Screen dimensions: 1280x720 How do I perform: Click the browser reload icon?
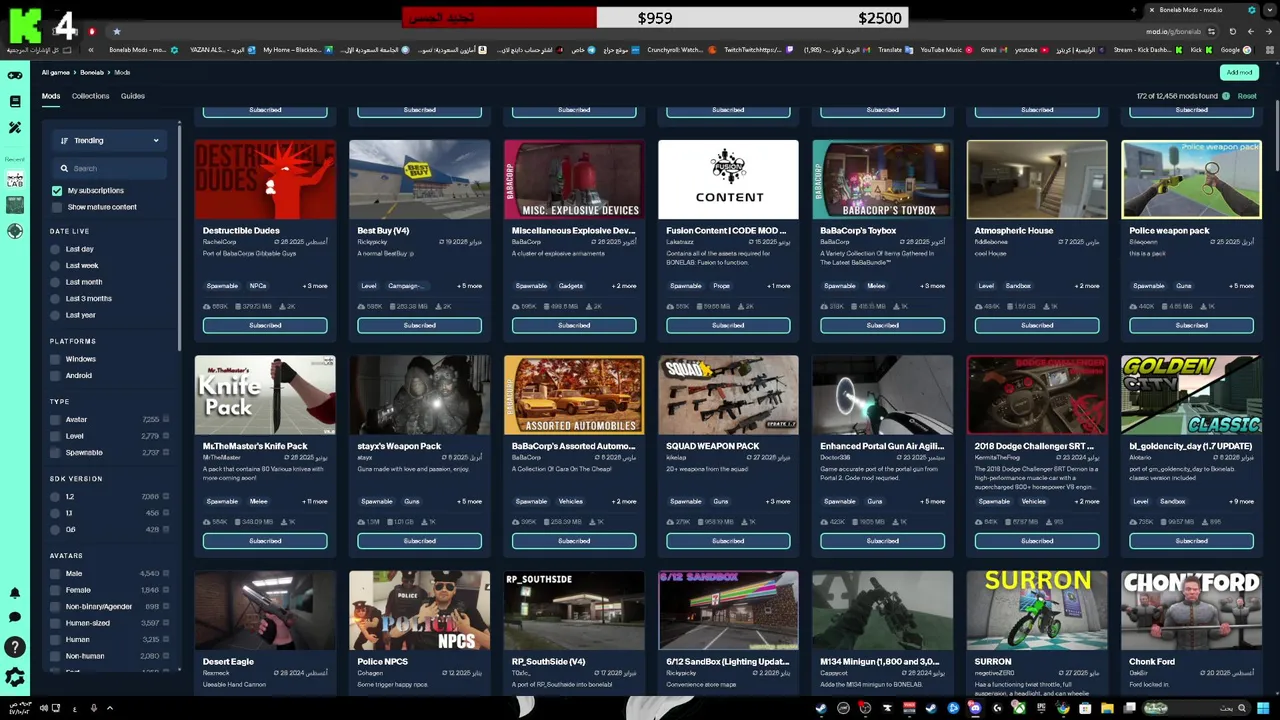coord(1232,32)
